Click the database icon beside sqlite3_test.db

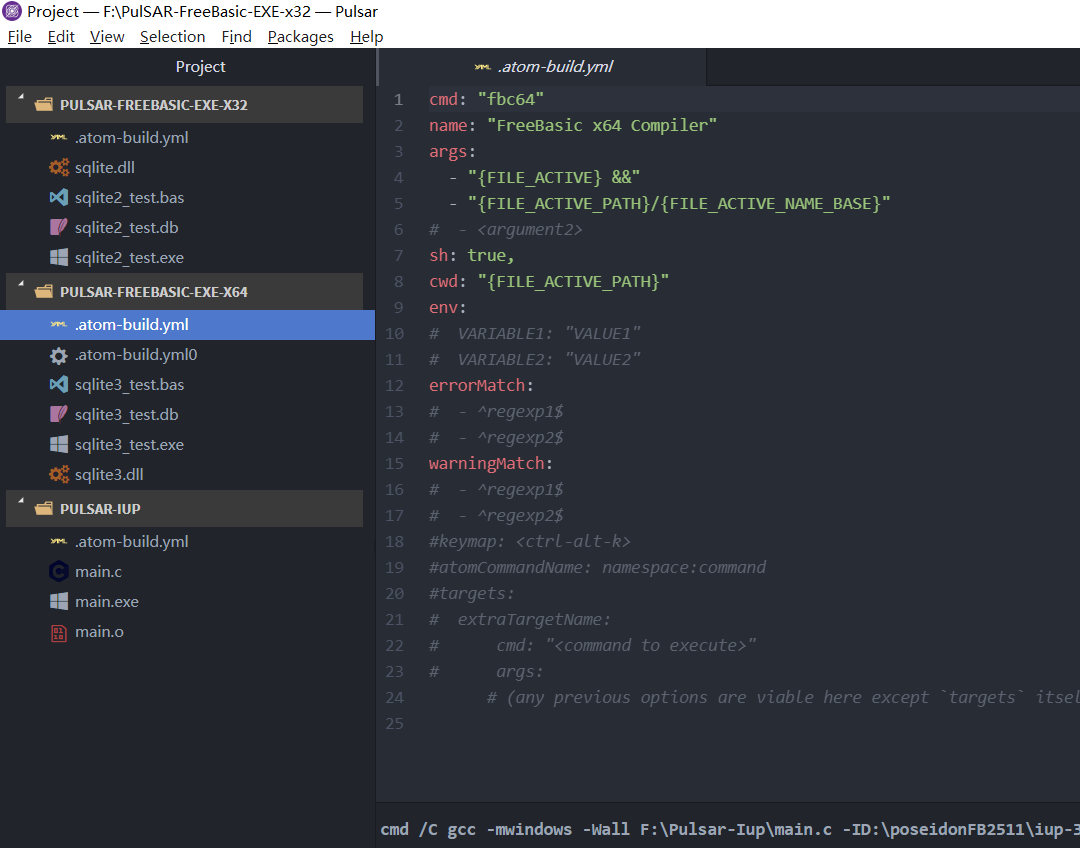(59, 415)
